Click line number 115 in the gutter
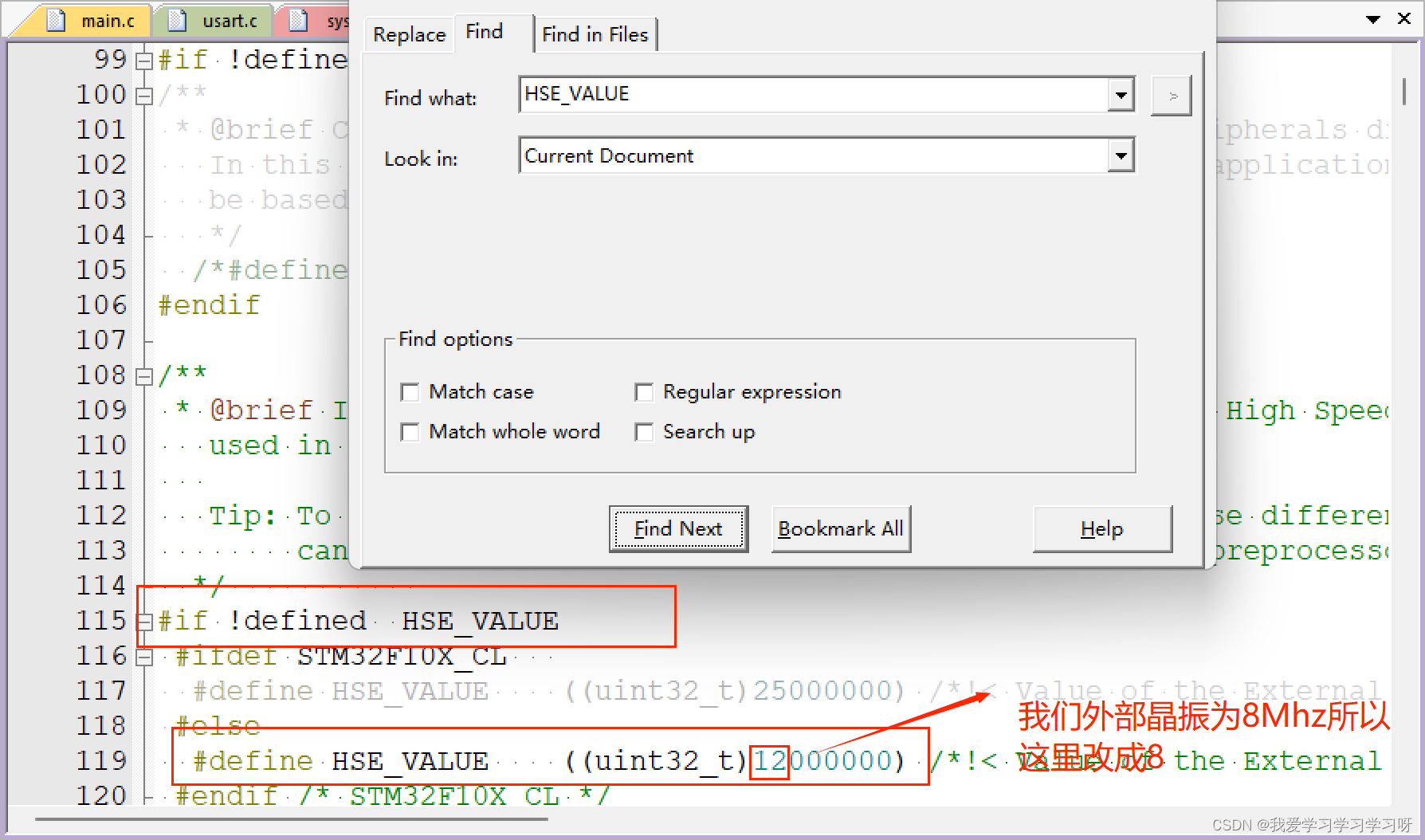The width and height of the screenshot is (1425, 840). point(101,621)
